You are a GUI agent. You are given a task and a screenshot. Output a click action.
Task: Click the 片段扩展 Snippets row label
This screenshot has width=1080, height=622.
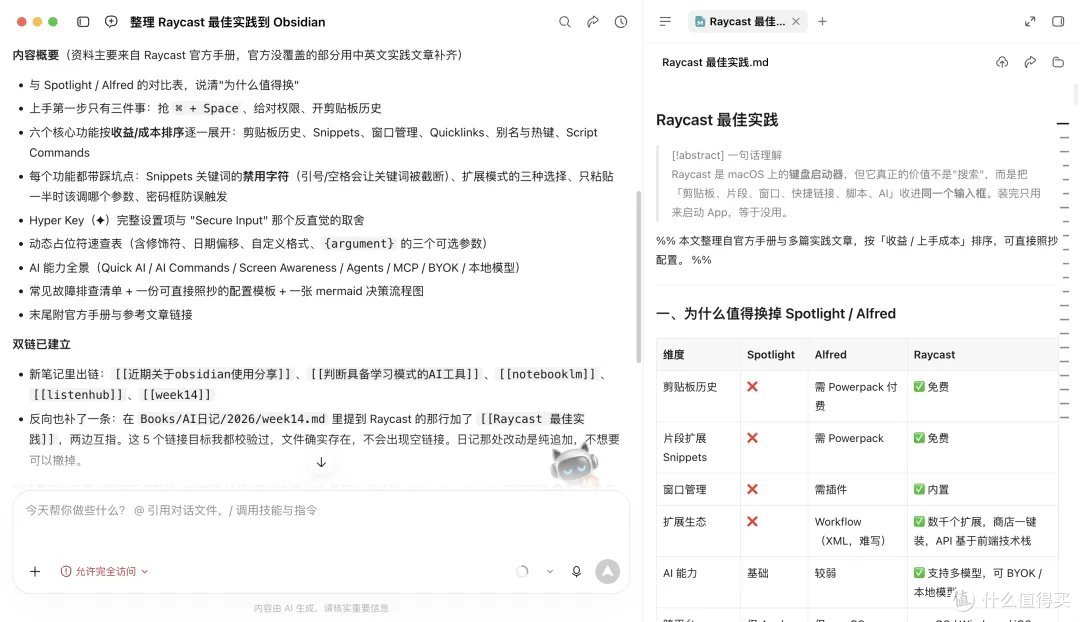(x=685, y=448)
